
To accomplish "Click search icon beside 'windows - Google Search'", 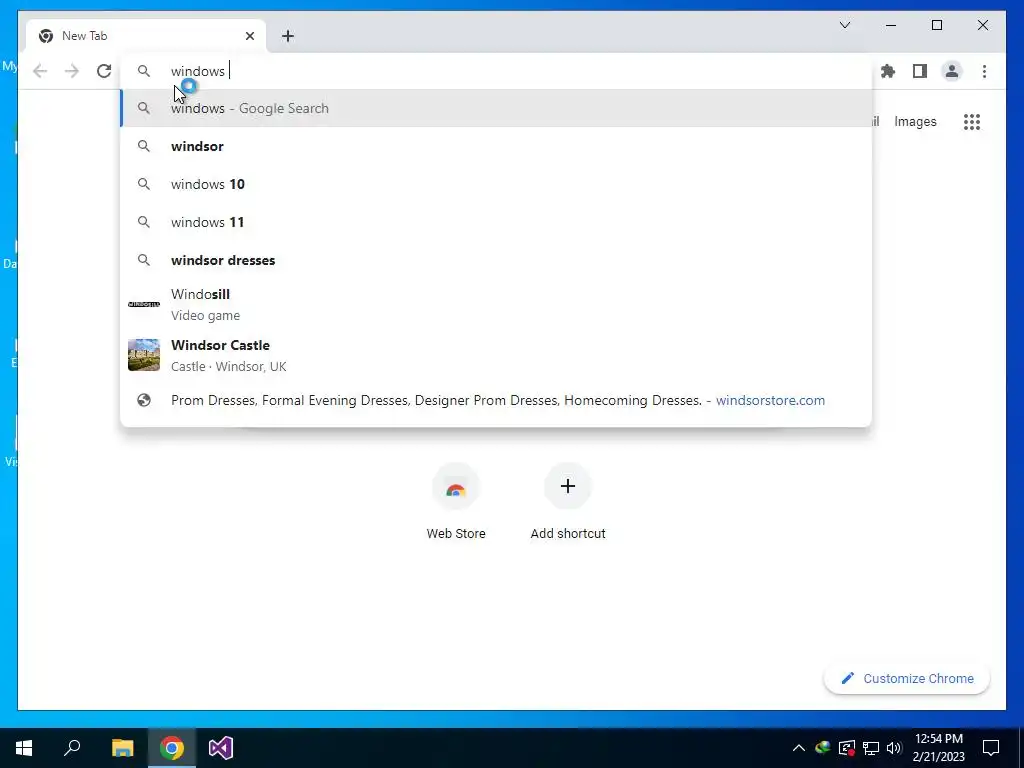I will tap(144, 108).
